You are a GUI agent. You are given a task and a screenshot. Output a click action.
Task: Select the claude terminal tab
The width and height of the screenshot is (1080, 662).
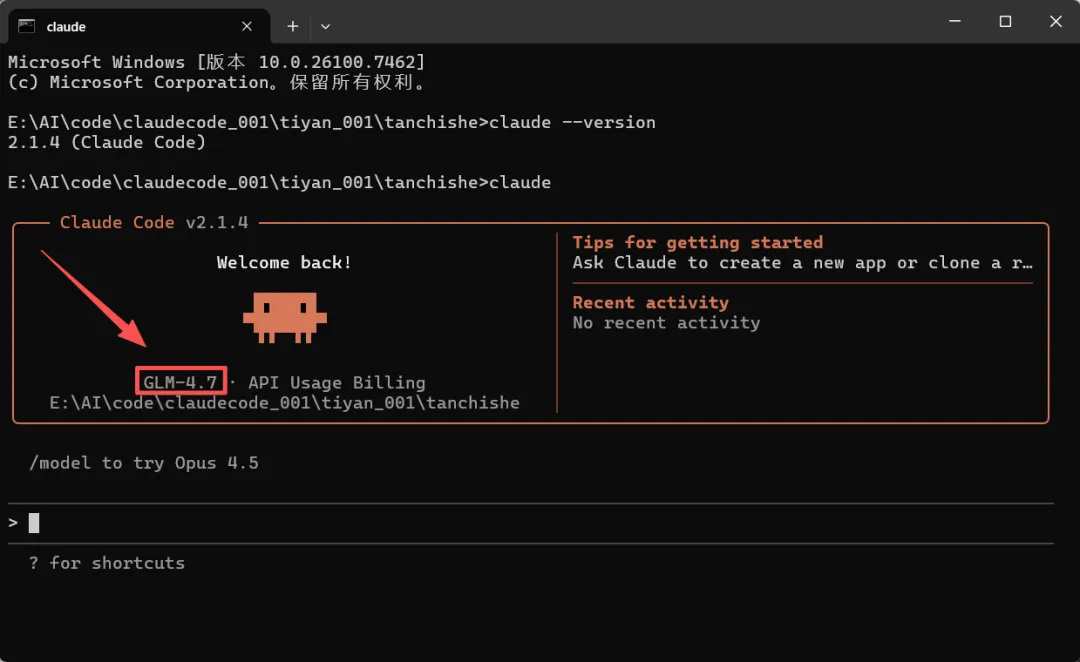tap(138, 26)
